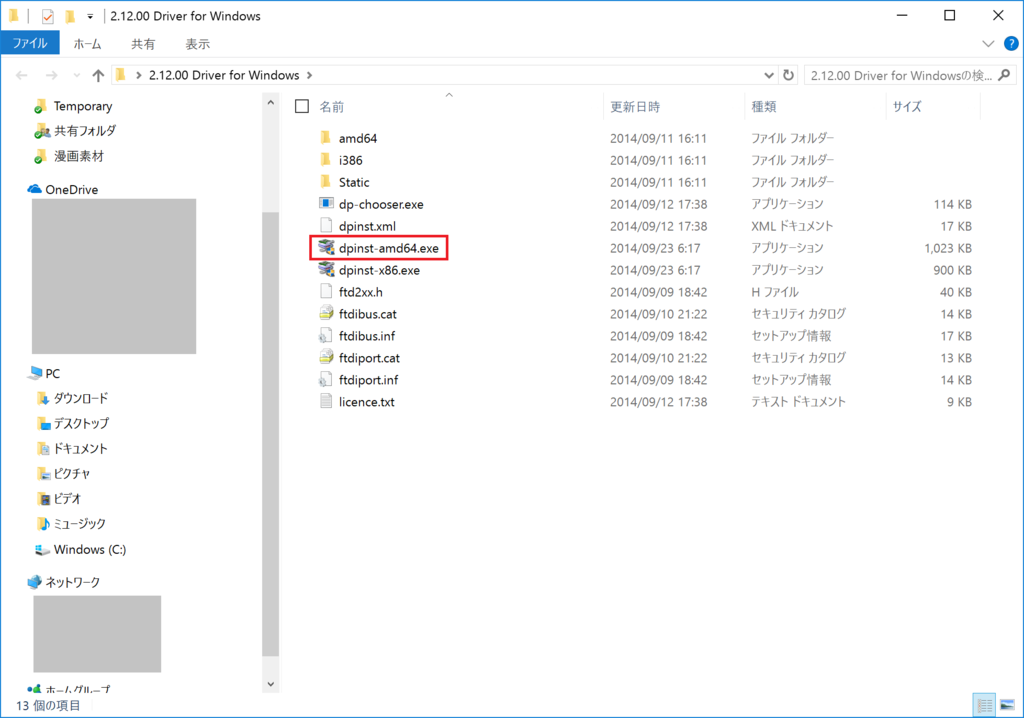Screen dimensions: 1024x718
Task: Click the navigation pane scroll down arrow
Action: pos(270,684)
